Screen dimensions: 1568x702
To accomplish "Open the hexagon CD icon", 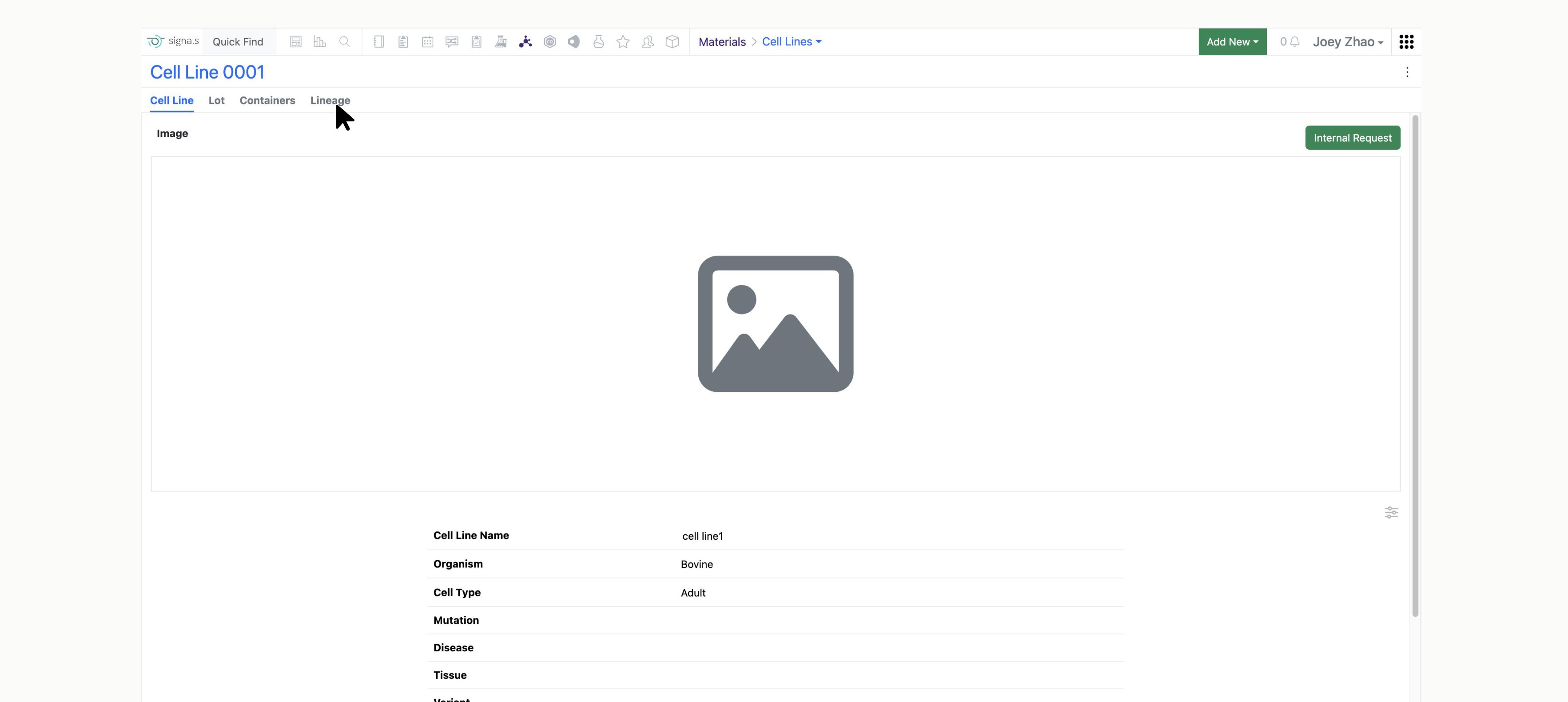I will click(x=549, y=42).
